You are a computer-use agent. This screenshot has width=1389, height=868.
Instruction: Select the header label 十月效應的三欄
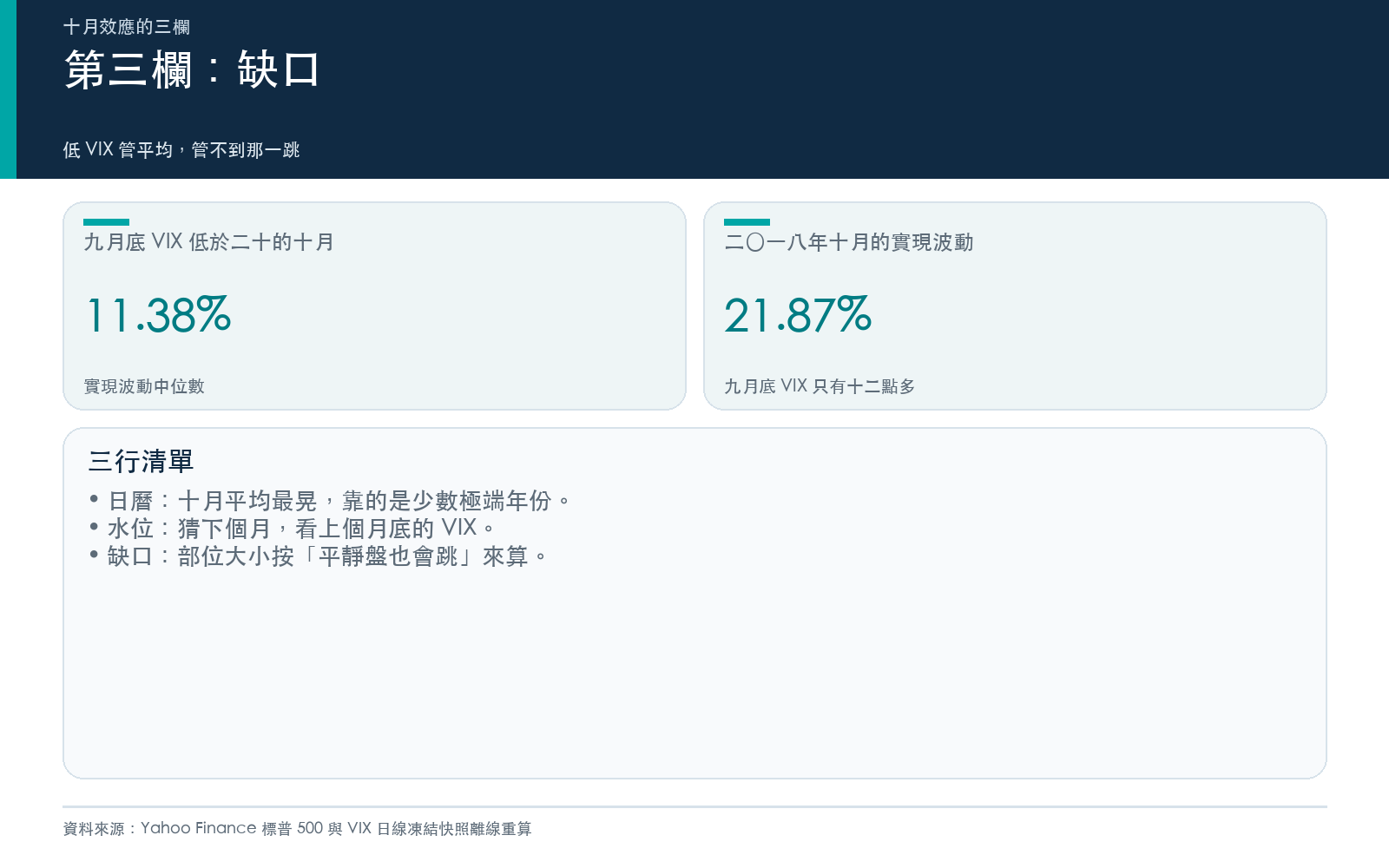(127, 27)
